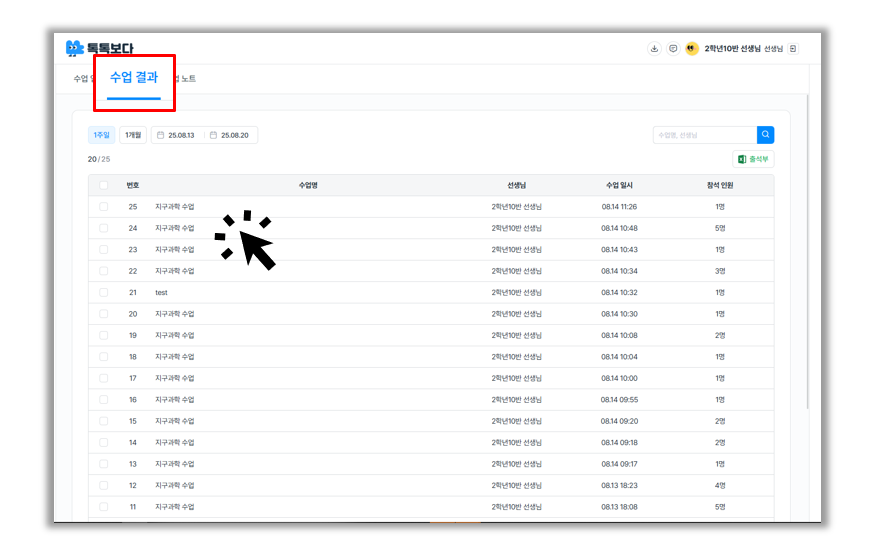Select the 1개월 filter button
Viewport: 871px width, 560px height.
coord(133,135)
